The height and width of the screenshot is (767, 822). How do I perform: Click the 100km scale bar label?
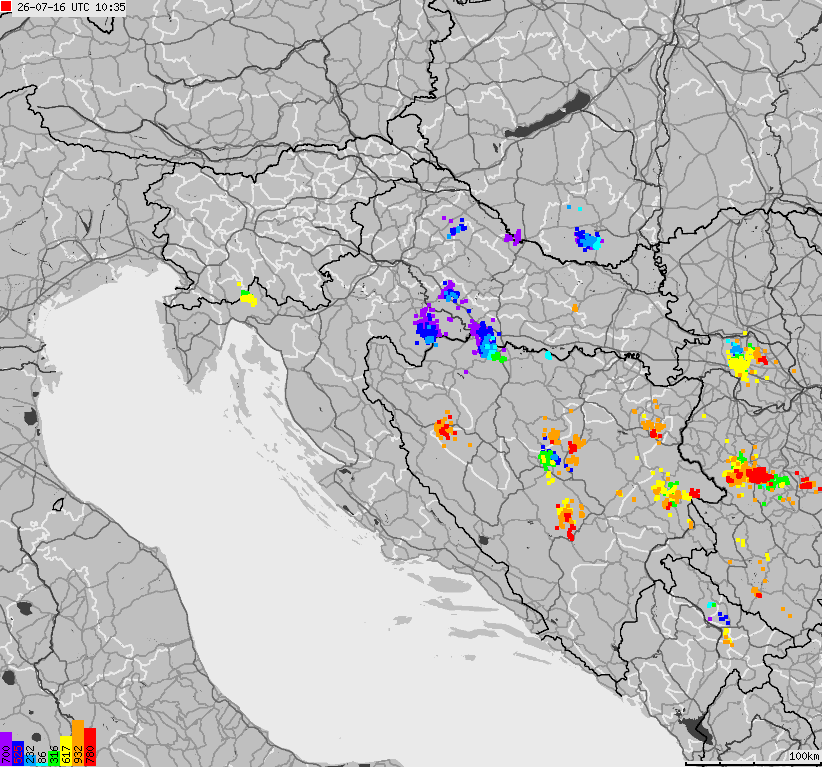coord(804,756)
